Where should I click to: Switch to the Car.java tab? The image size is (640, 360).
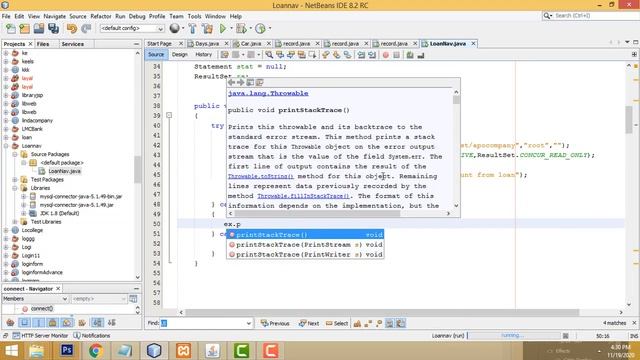(251, 43)
